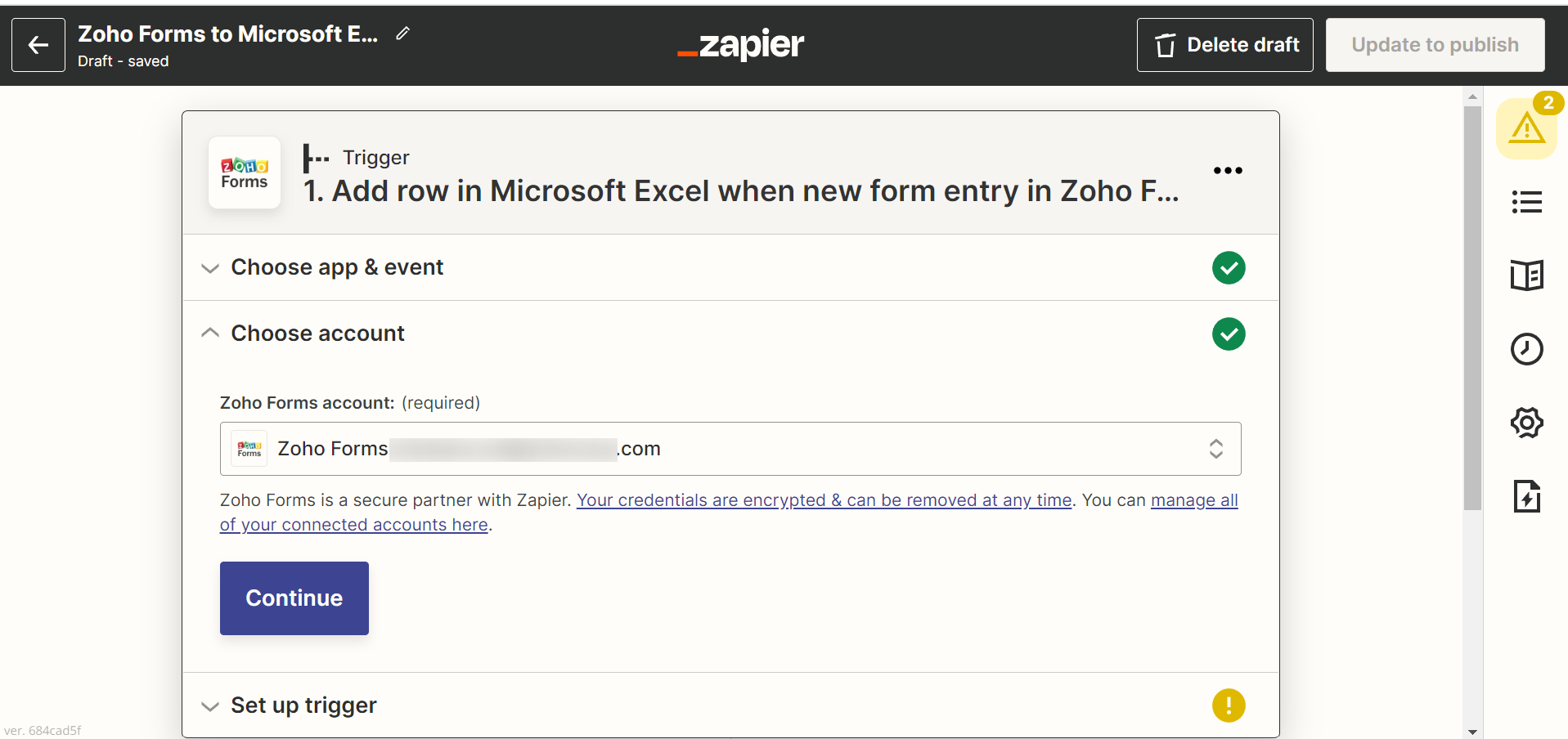The width and height of the screenshot is (1568, 739).
Task: Open the credentials are encrypted link
Action: point(824,500)
